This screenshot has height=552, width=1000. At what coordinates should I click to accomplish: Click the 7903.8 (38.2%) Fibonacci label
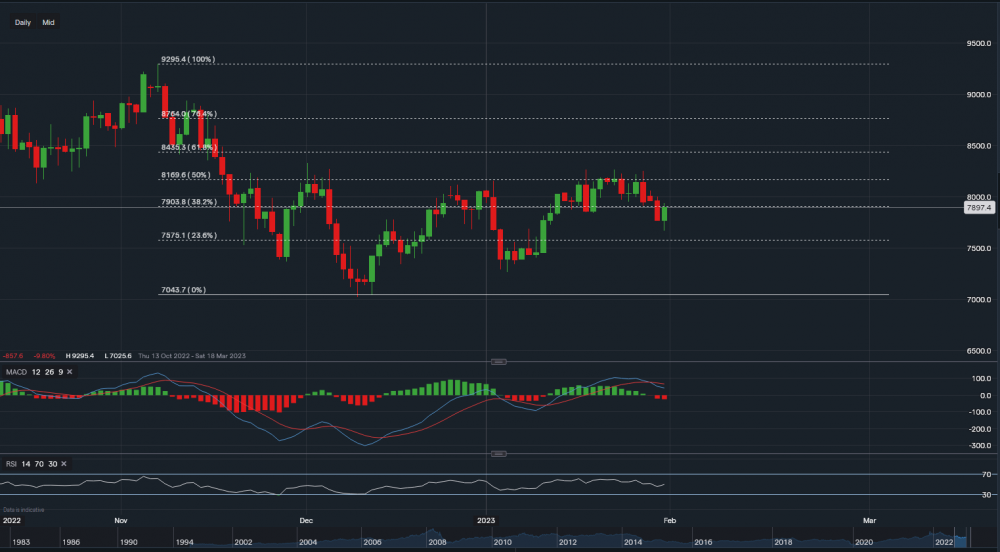188,202
